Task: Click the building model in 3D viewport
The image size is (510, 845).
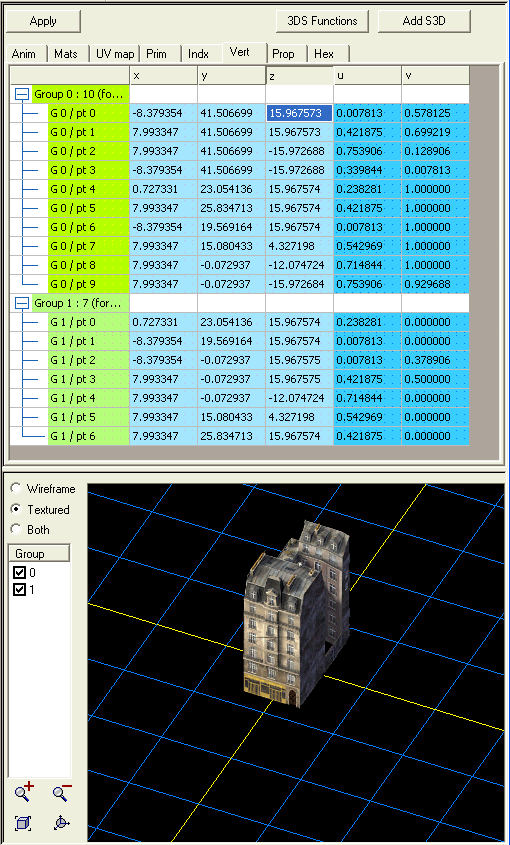Action: click(x=297, y=614)
